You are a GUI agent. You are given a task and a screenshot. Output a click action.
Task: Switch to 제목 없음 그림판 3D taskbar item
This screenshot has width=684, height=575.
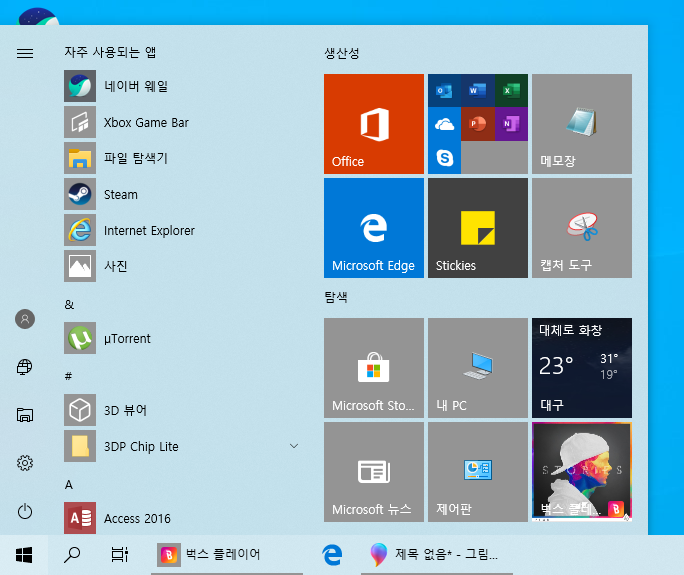tap(437, 555)
